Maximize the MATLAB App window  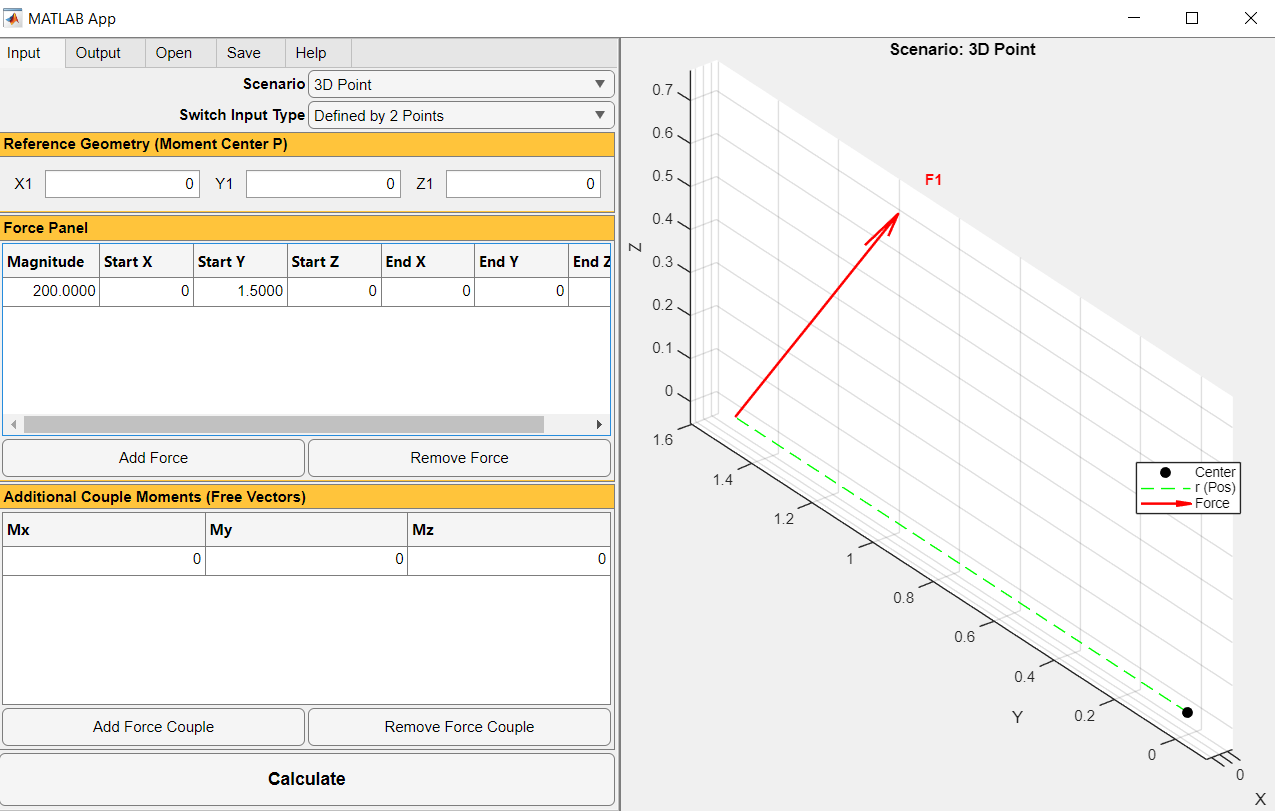point(1191,18)
